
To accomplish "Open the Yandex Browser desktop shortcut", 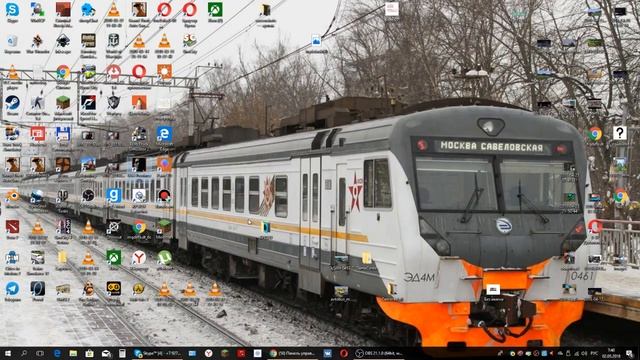I will tap(139, 258).
